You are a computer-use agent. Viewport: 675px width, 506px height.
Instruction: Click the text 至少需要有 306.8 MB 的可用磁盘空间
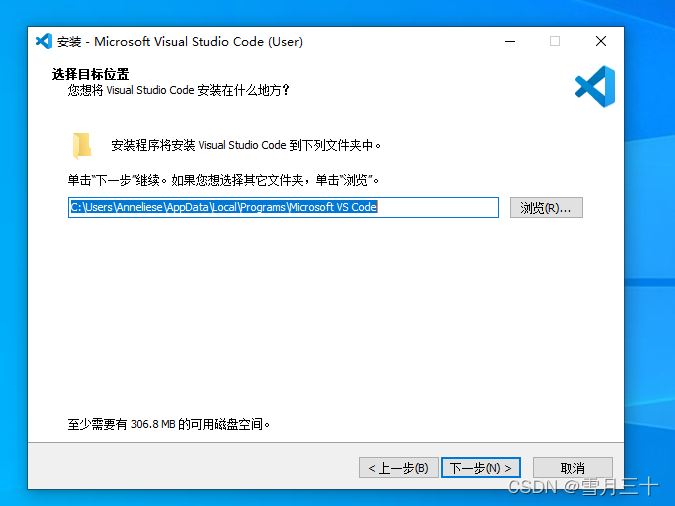169,424
